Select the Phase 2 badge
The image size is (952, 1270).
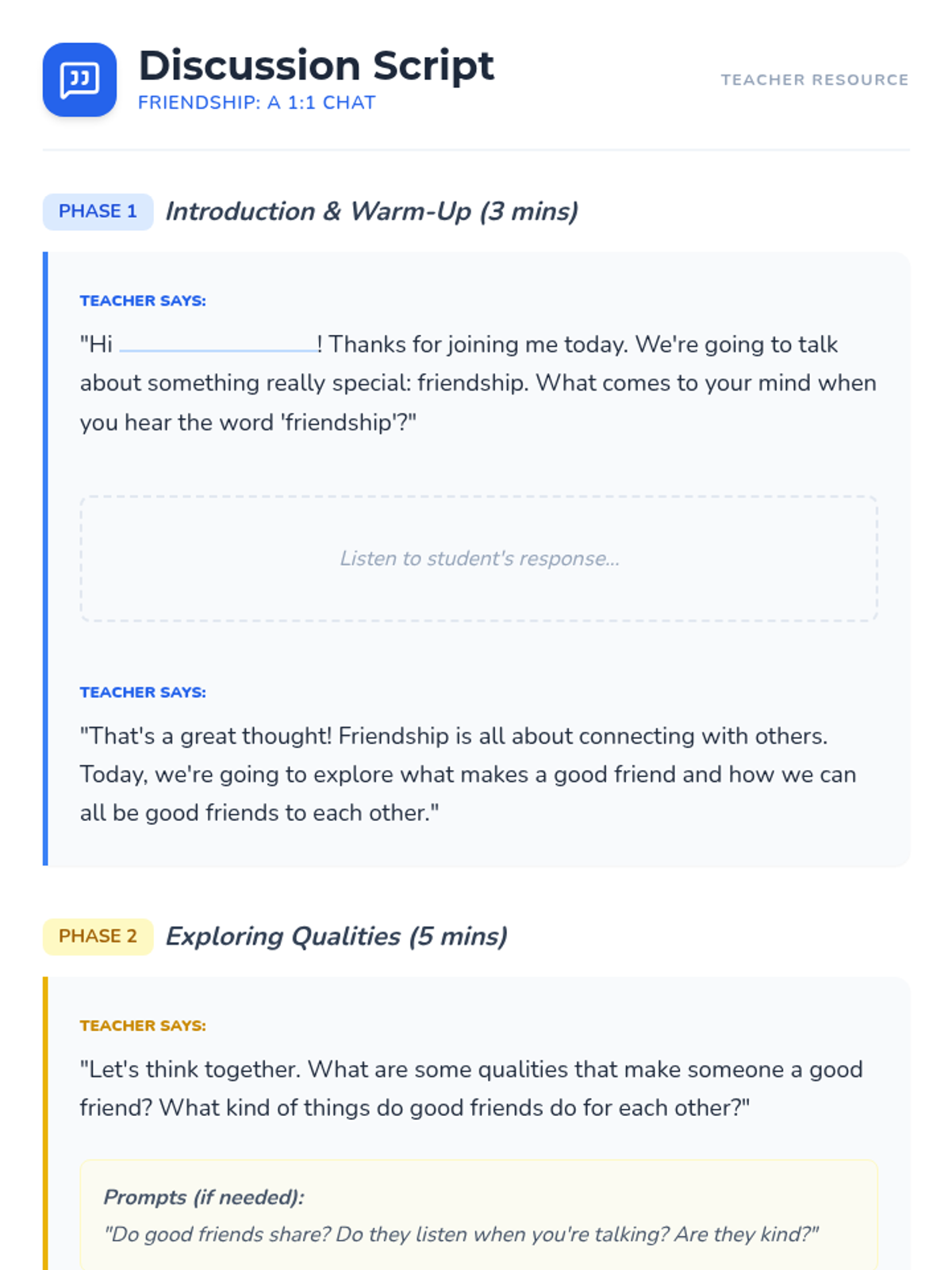pos(98,936)
